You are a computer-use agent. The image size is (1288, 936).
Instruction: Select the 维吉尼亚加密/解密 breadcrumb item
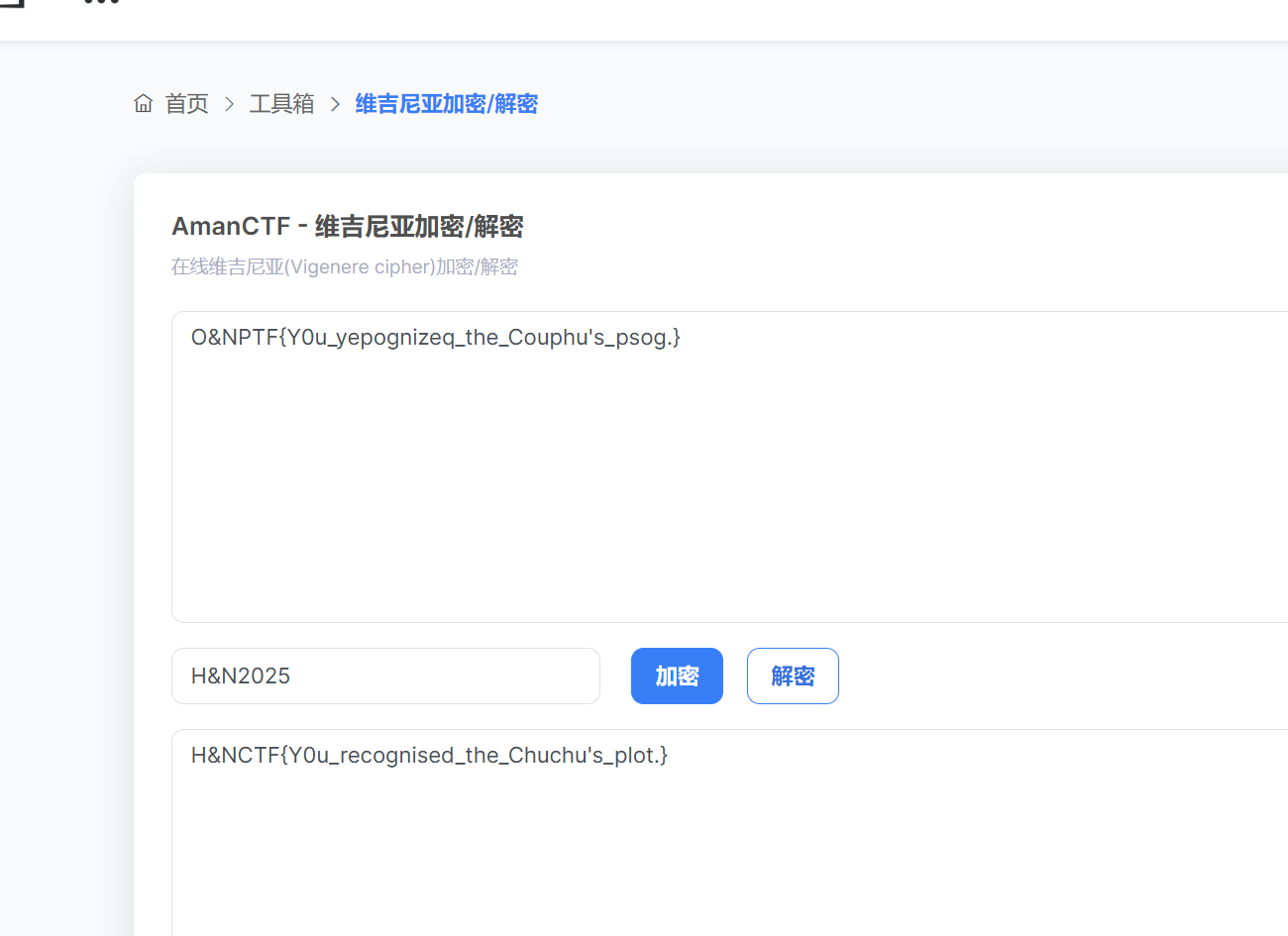(447, 104)
